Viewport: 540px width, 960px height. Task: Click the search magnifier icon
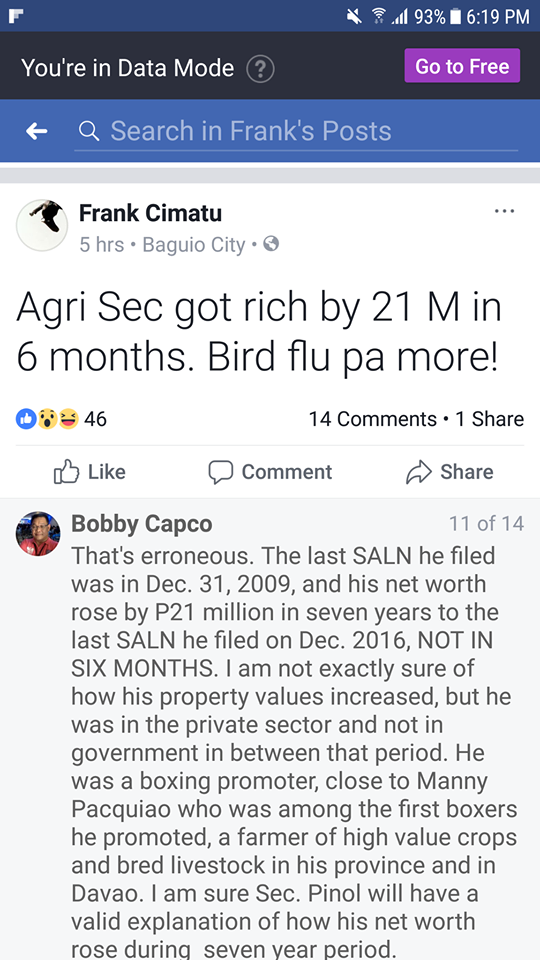[89, 130]
